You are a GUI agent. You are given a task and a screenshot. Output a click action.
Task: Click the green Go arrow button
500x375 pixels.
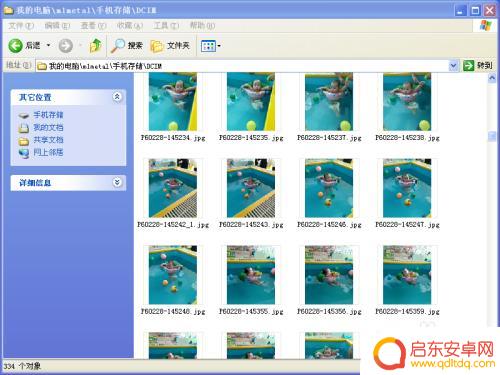468,66
